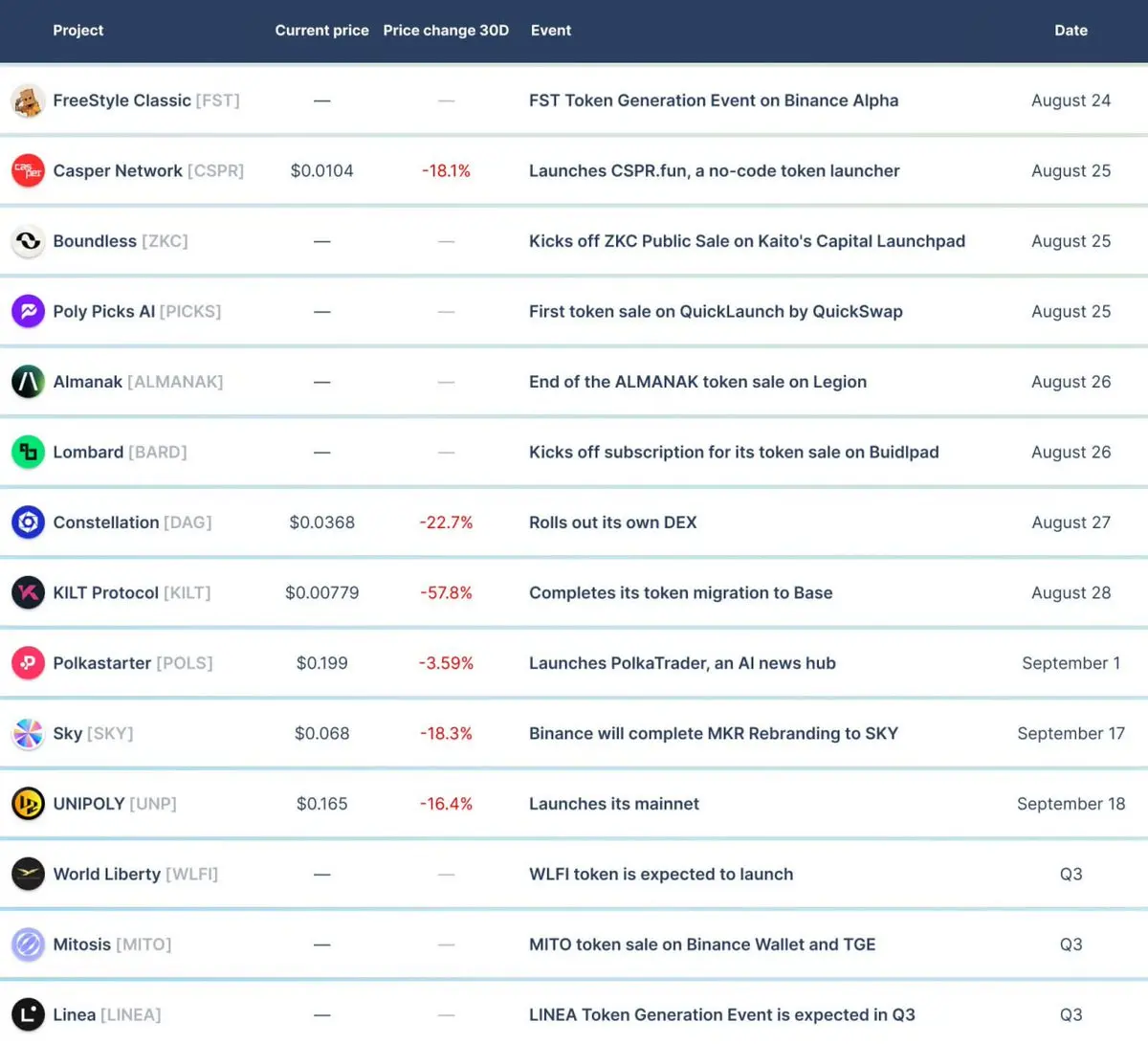Click the World Liberty logo icon

point(28,874)
